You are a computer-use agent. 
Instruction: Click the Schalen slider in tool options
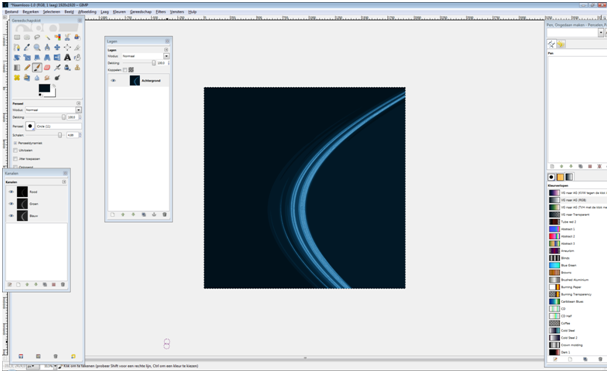45,135
